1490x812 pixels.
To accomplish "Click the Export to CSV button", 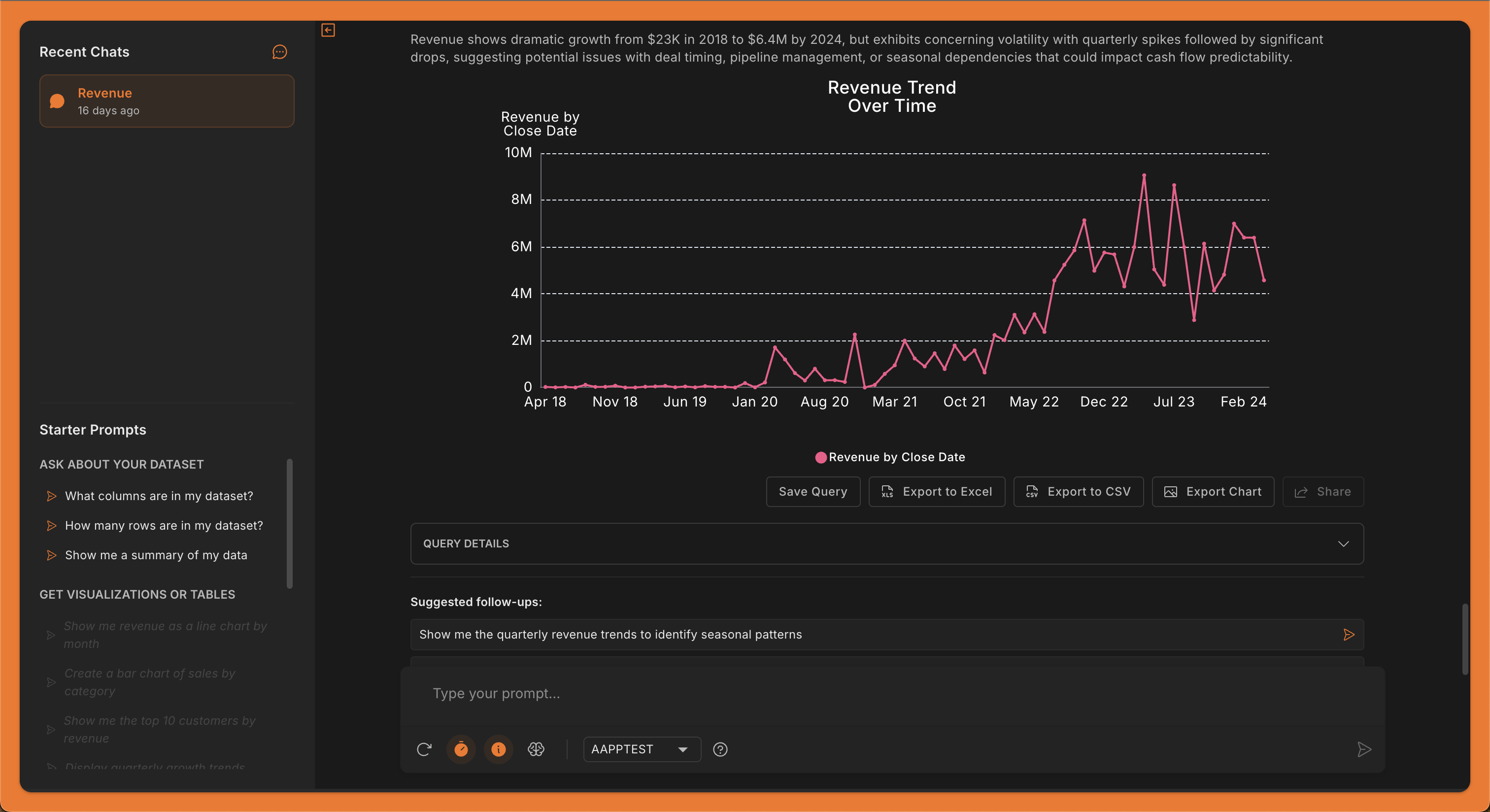I will [x=1078, y=492].
